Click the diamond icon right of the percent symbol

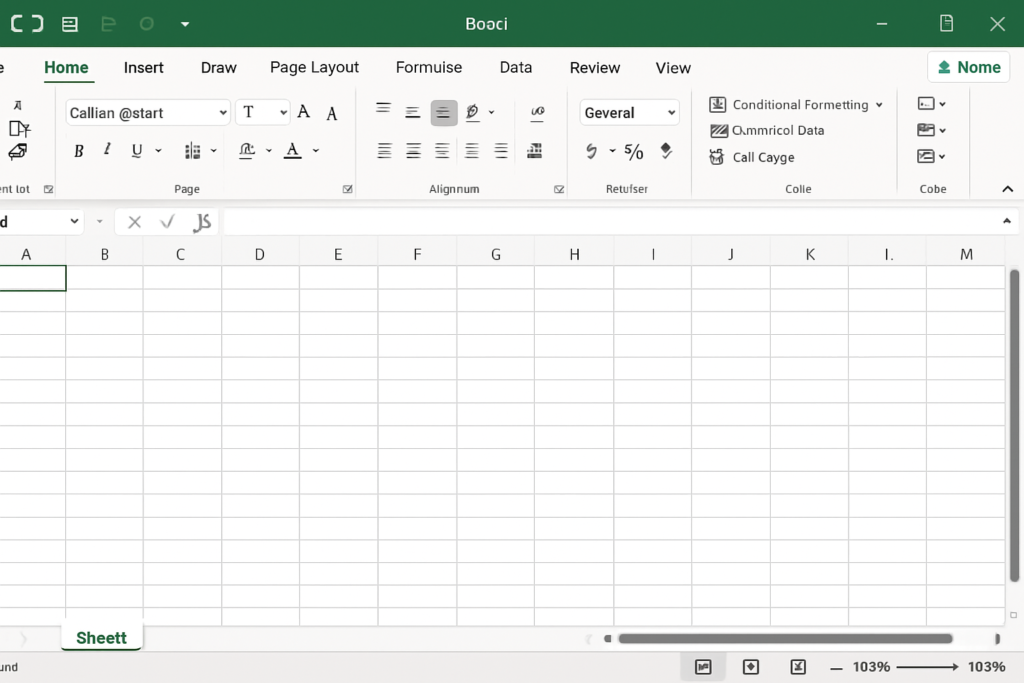pyautogui.click(x=665, y=151)
